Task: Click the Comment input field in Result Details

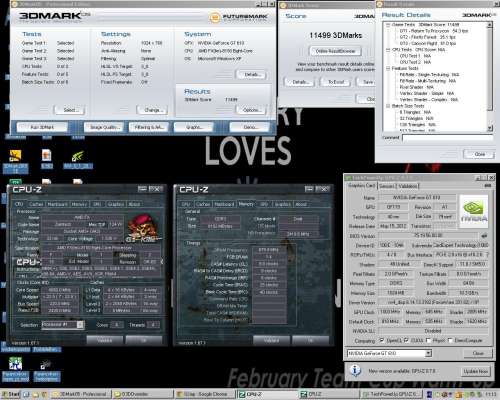Action: 447,138
